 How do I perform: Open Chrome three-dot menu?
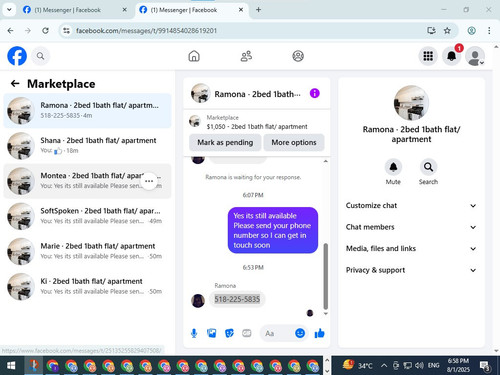489,31
